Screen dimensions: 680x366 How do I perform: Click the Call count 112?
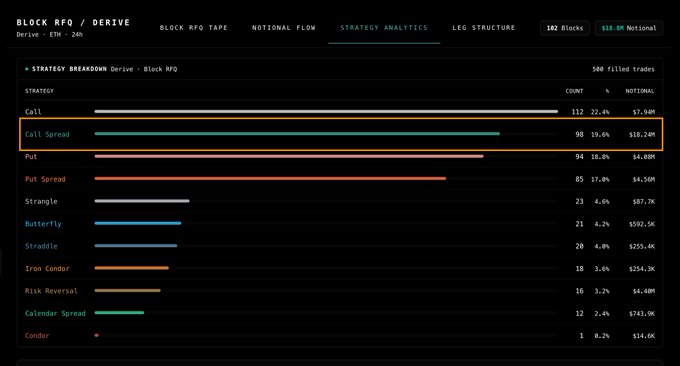pos(577,112)
